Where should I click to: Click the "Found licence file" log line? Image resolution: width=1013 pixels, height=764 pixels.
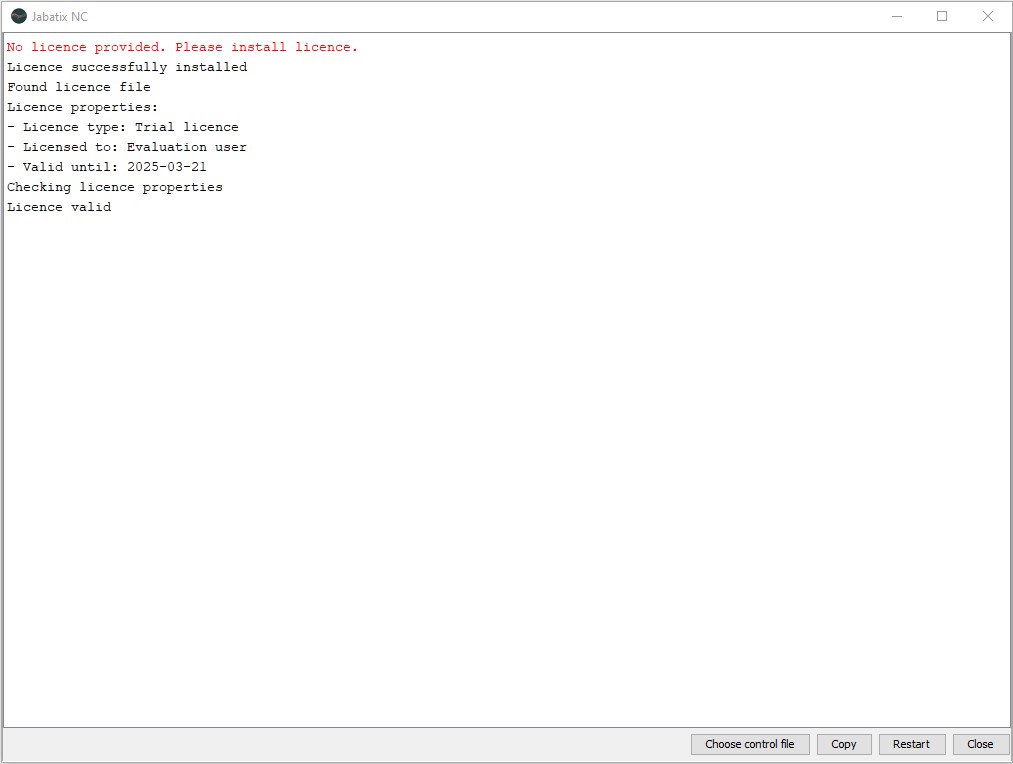click(79, 87)
